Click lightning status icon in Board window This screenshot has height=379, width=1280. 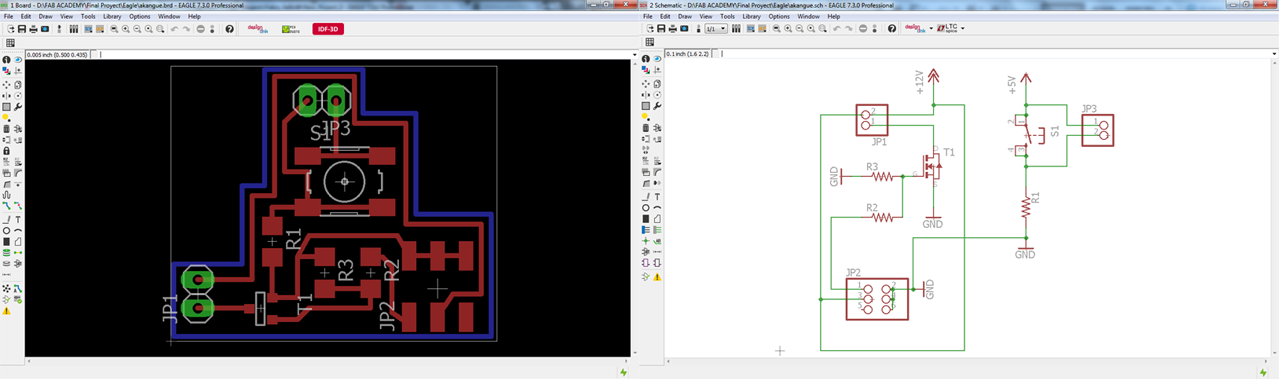point(623,372)
